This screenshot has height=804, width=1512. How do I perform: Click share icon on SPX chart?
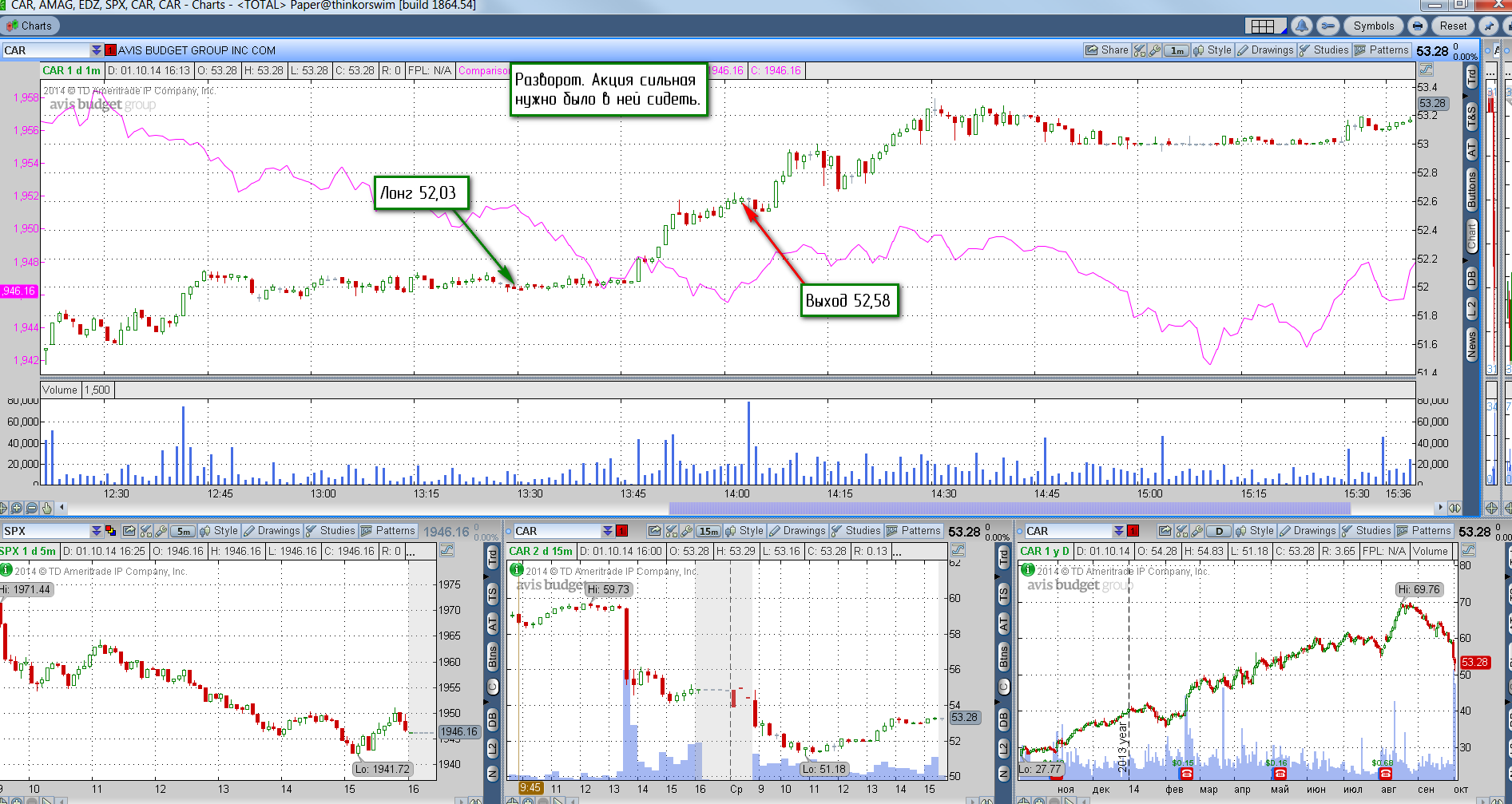click(129, 531)
